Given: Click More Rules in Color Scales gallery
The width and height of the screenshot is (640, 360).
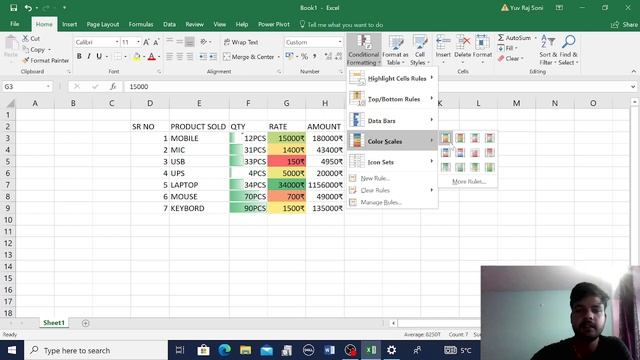Looking at the screenshot, I should [x=469, y=181].
